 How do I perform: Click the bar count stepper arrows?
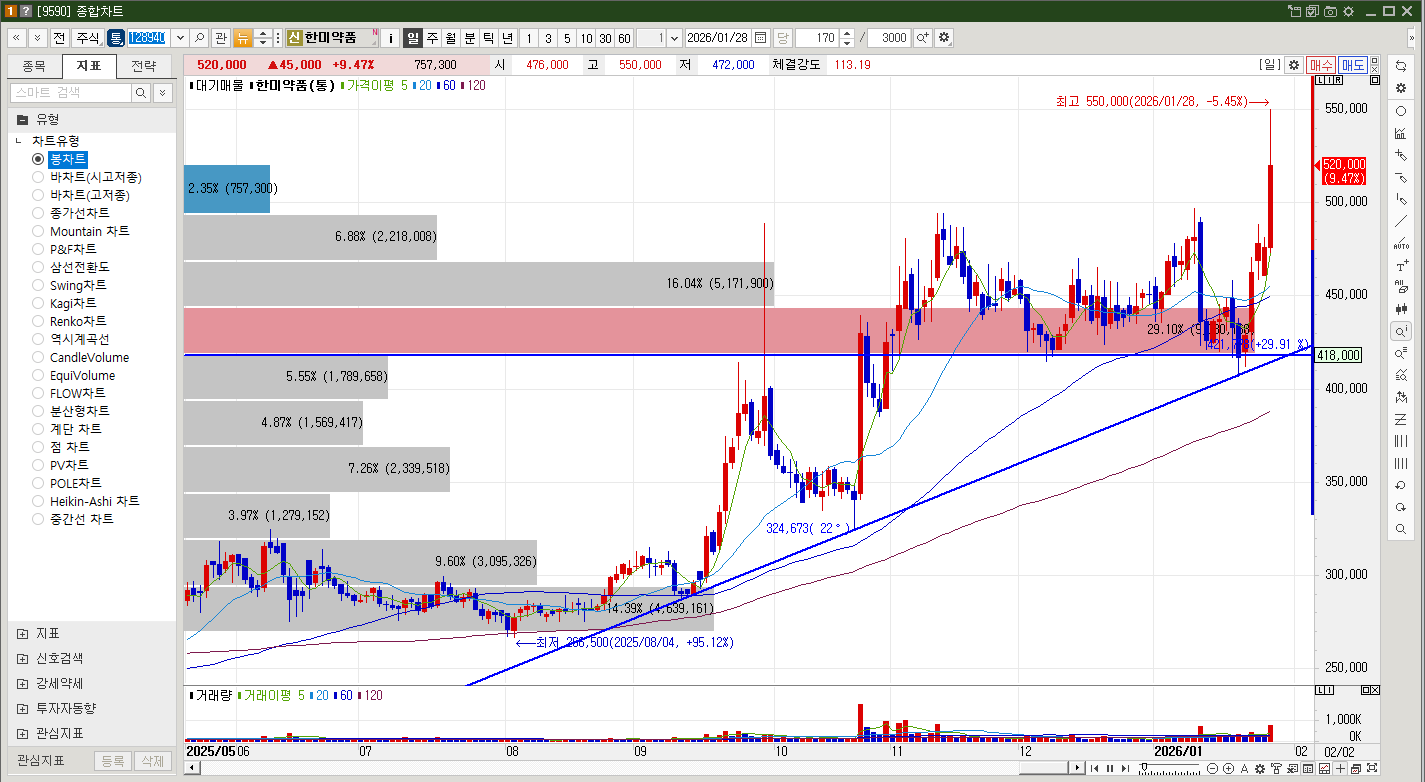coord(848,38)
